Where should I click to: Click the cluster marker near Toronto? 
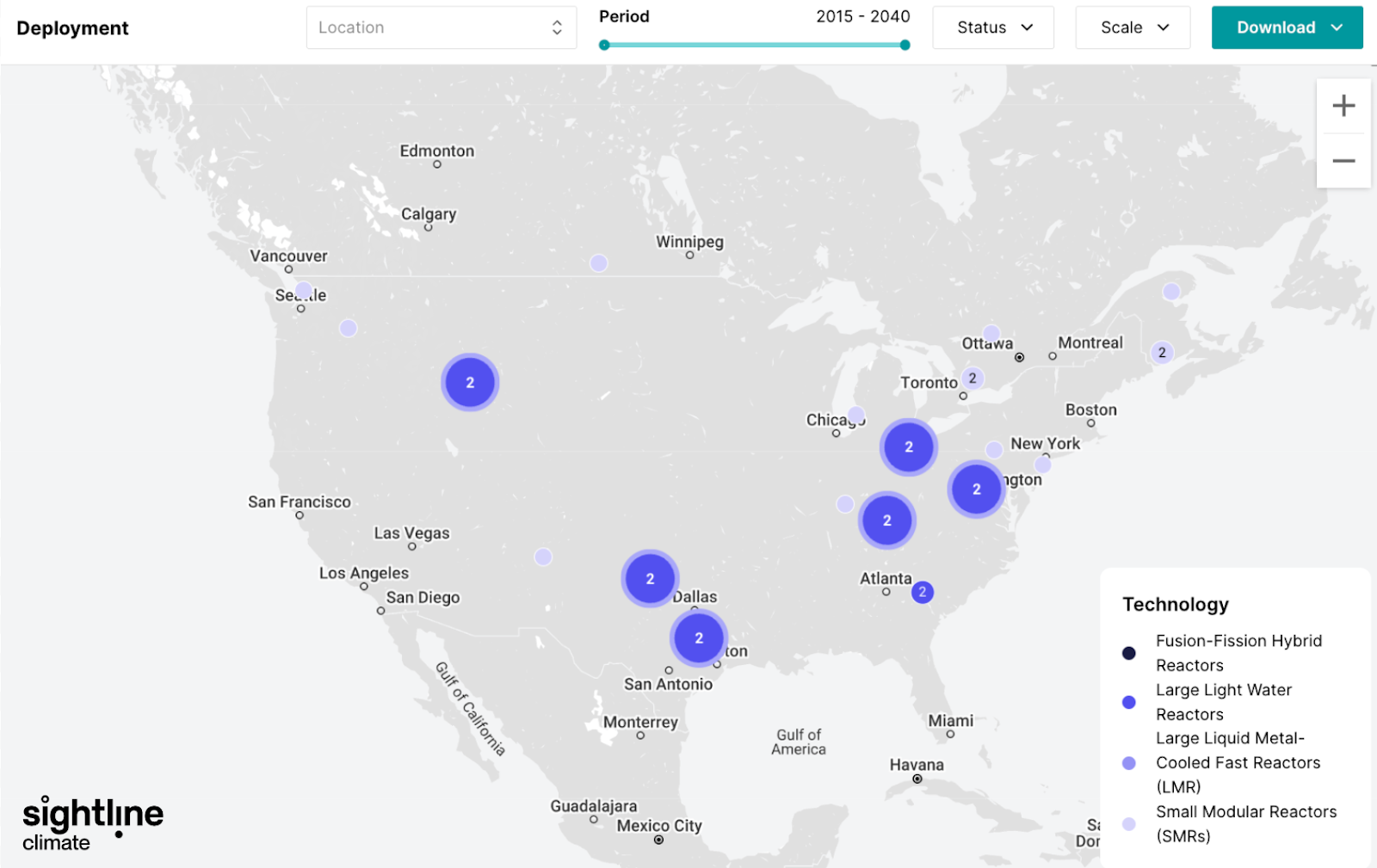click(x=973, y=378)
